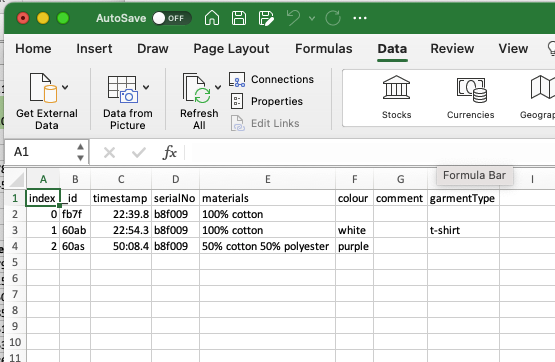Click the Save floppy disk icon

click(239, 18)
